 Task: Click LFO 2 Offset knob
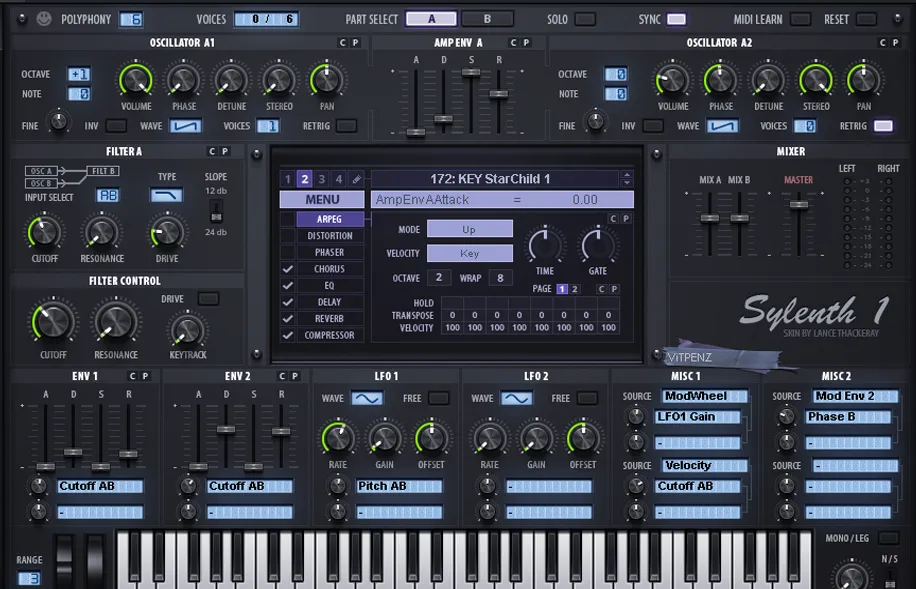click(582, 438)
